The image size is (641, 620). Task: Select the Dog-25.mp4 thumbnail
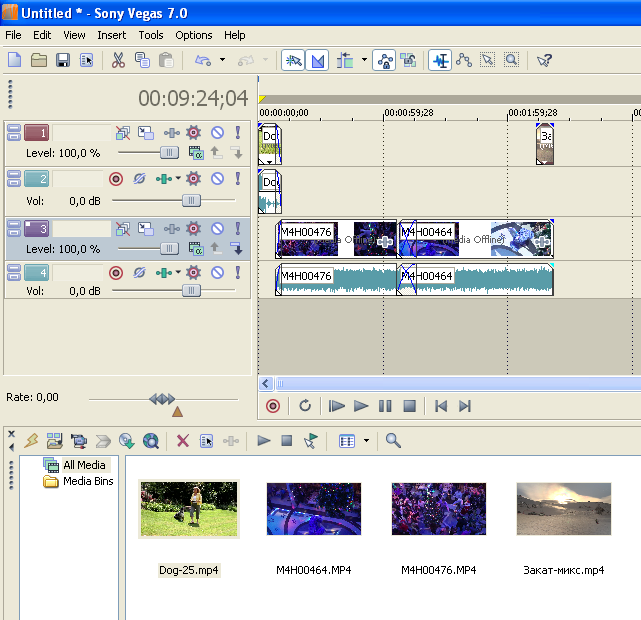pyautogui.click(x=189, y=509)
